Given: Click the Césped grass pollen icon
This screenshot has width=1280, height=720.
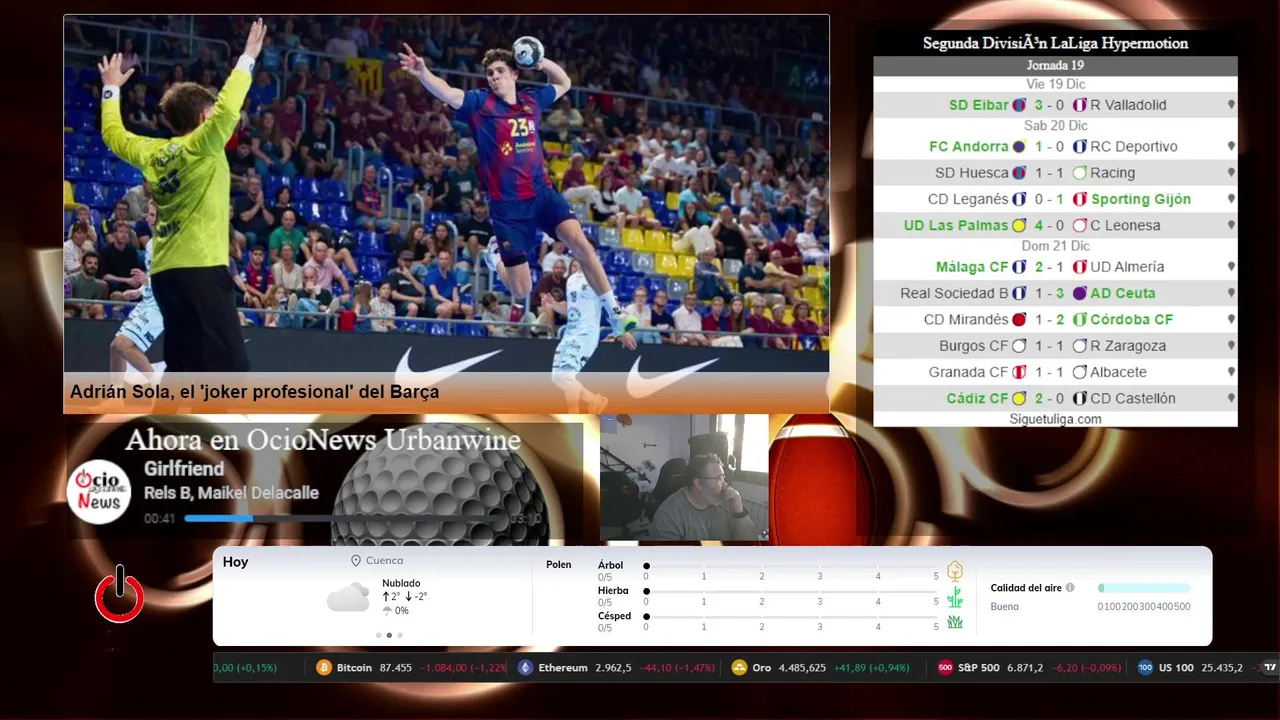Looking at the screenshot, I should click(955, 622).
